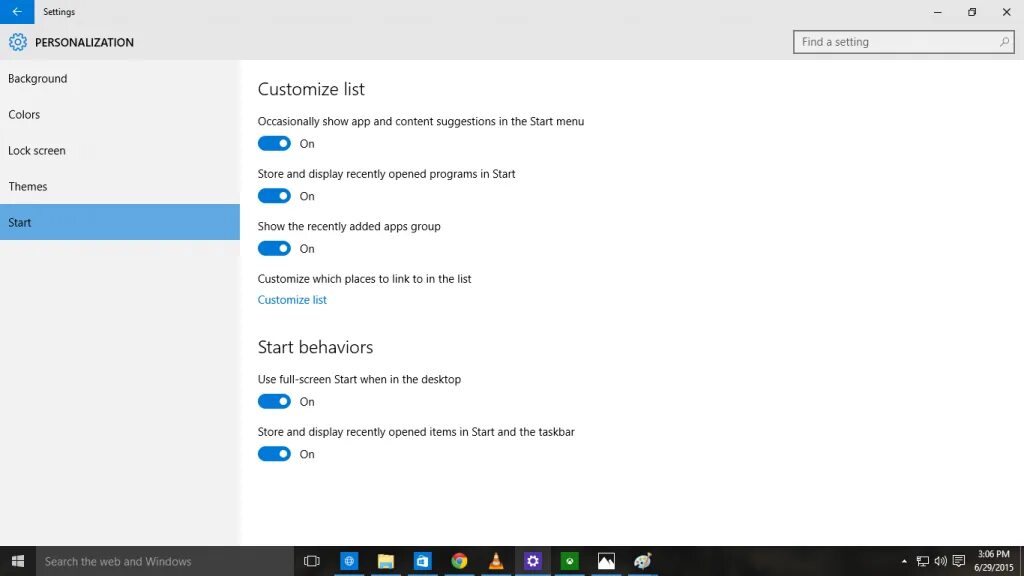Launch the Paint palette taskbar icon
Screen dimensions: 1024x576
pos(643,561)
